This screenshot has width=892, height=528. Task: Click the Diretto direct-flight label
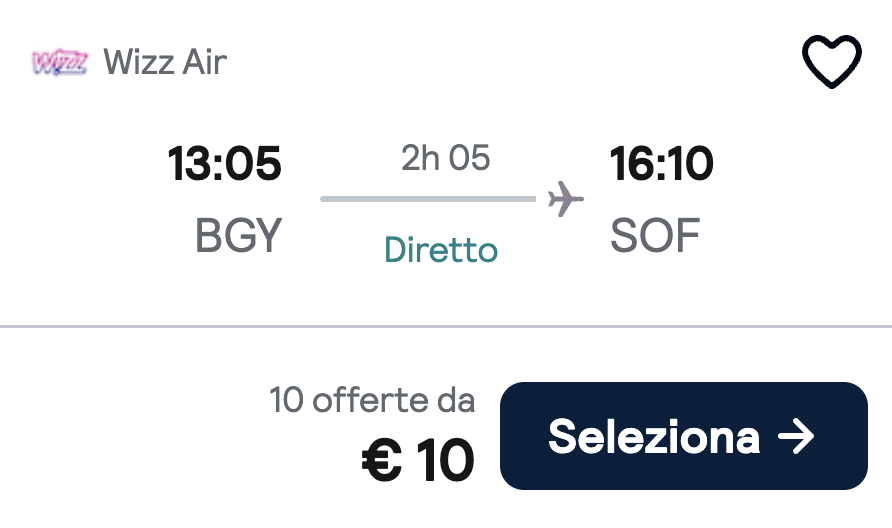(441, 249)
